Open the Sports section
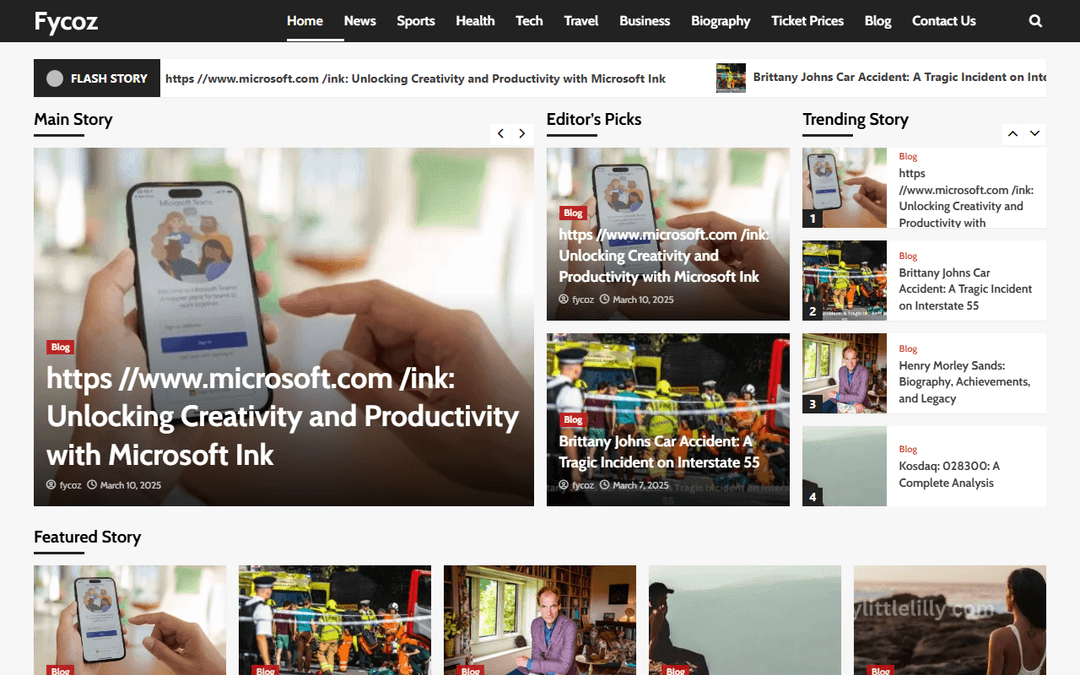Viewport: 1080px width, 675px height. click(x=415, y=21)
